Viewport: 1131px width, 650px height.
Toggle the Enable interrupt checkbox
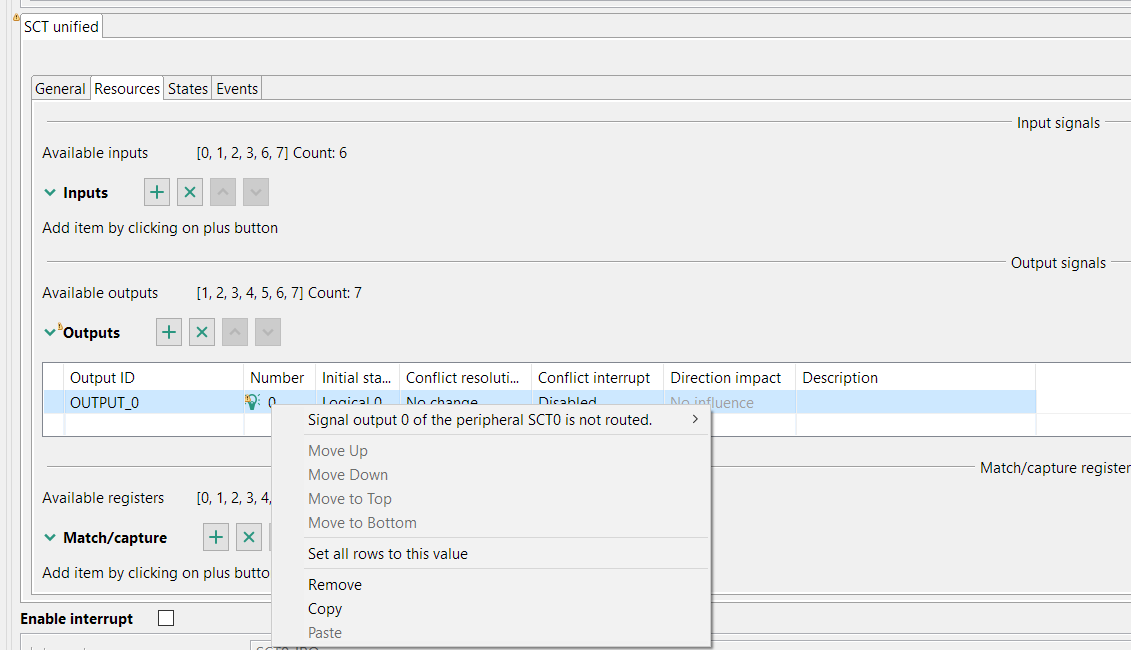pyautogui.click(x=166, y=619)
